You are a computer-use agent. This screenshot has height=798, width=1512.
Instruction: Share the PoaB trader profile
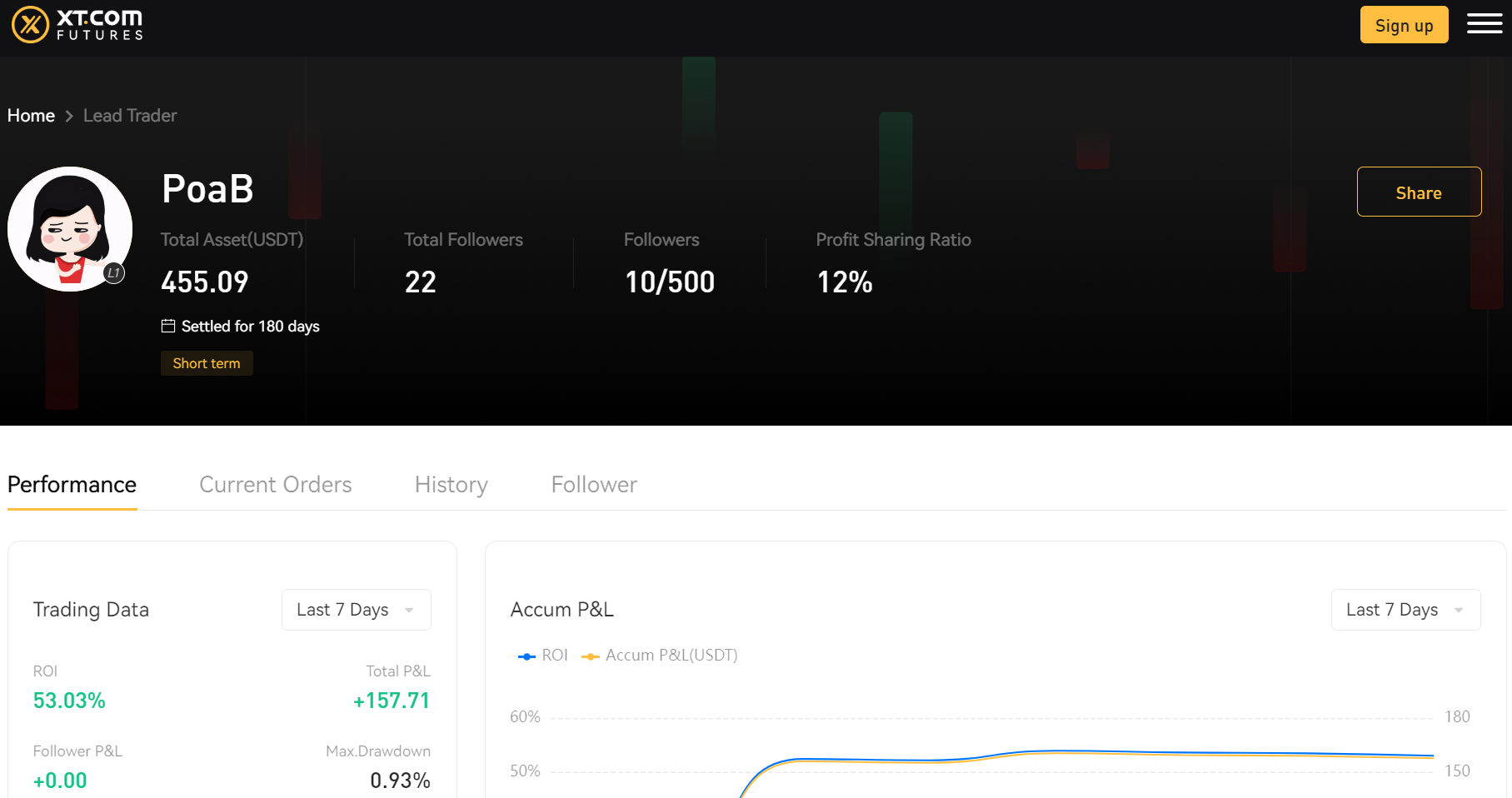click(x=1419, y=192)
